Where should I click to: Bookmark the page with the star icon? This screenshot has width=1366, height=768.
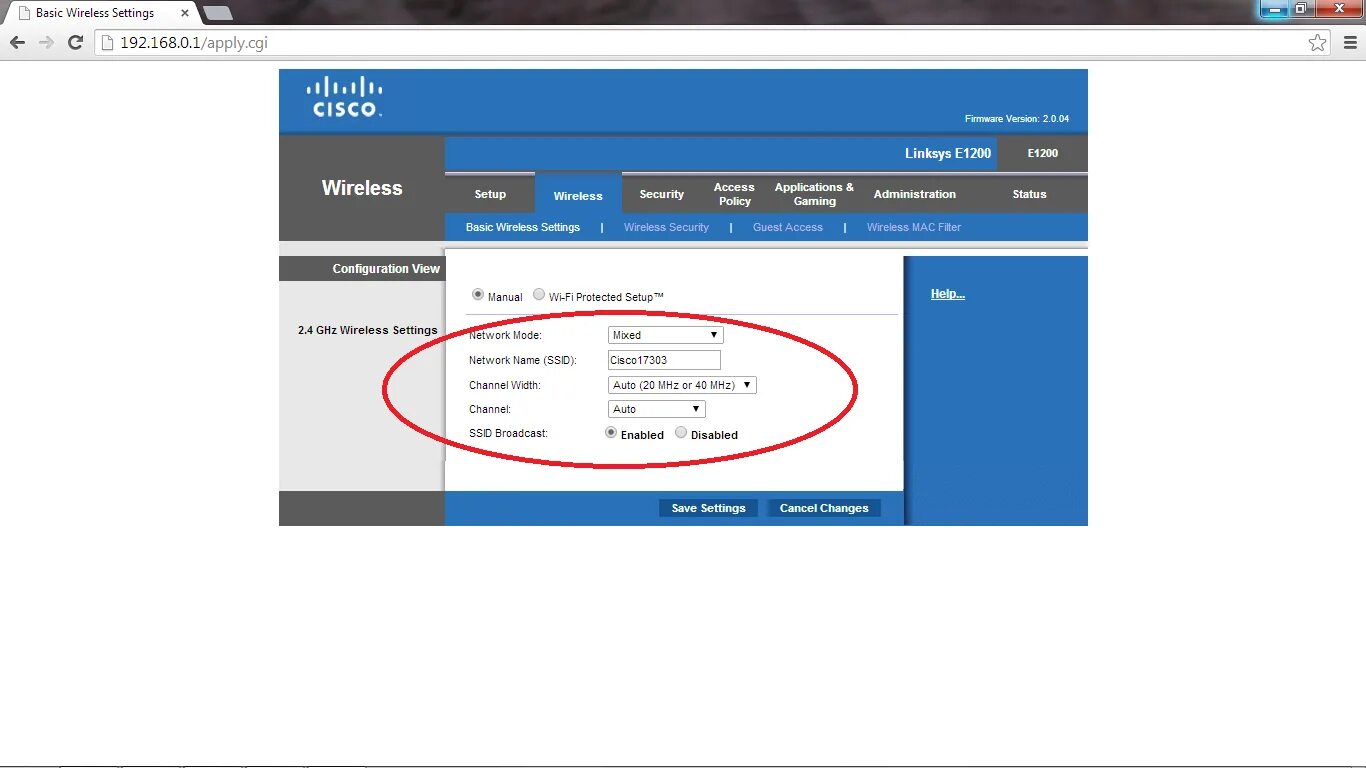[1318, 43]
